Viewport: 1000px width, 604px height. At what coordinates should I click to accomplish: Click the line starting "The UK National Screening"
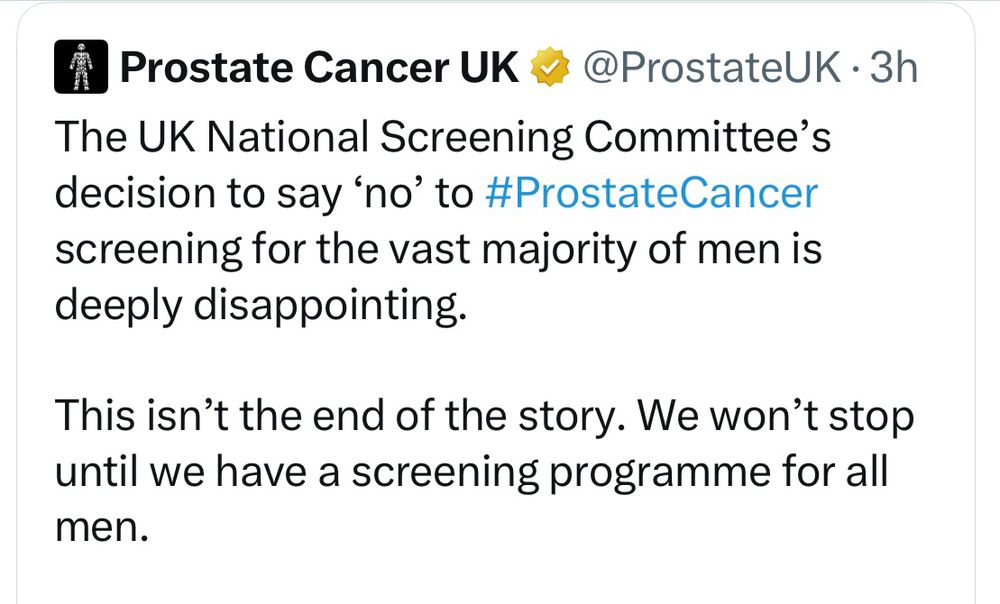pyautogui.click(x=442, y=138)
